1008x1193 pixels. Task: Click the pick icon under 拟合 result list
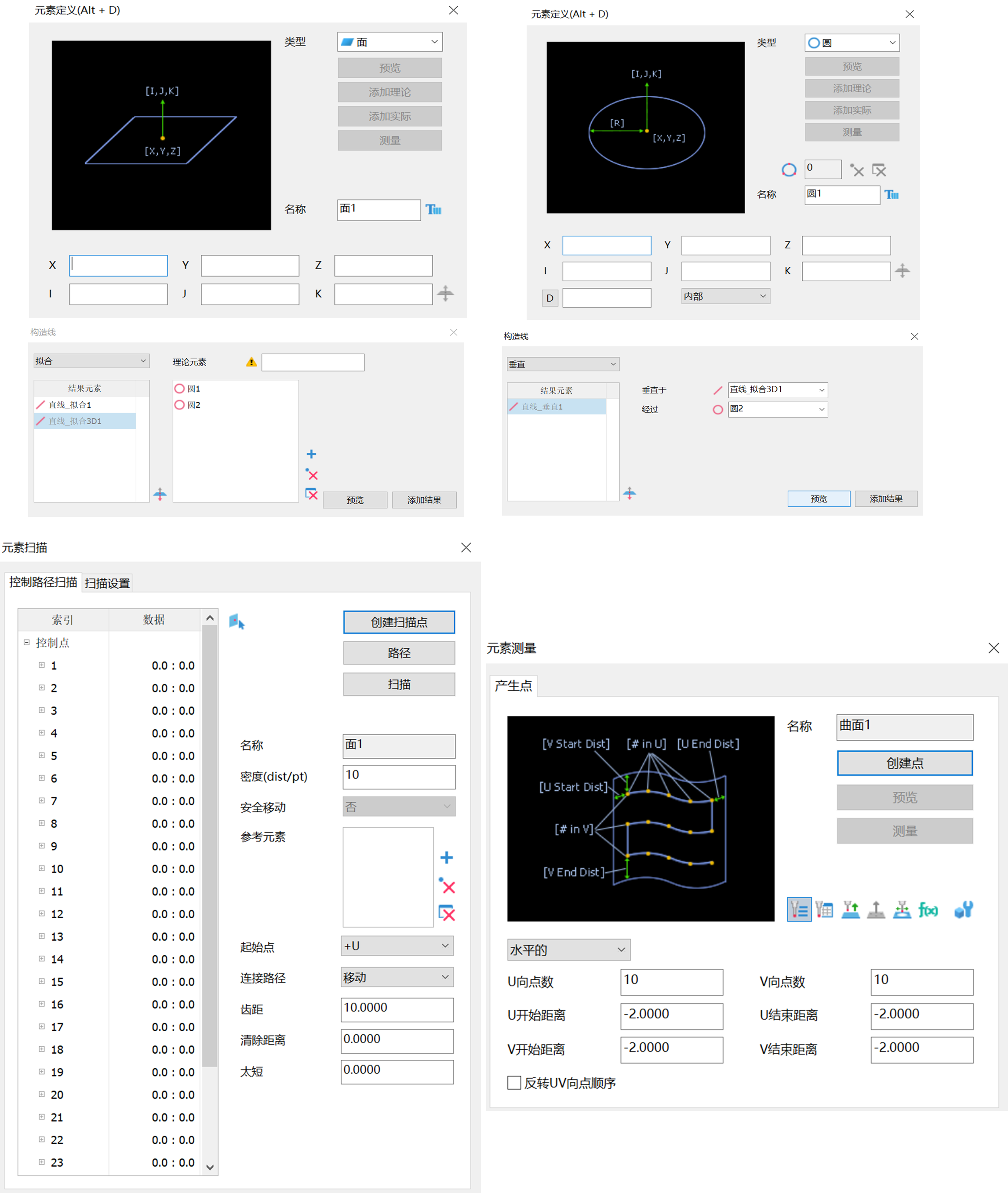(160, 494)
